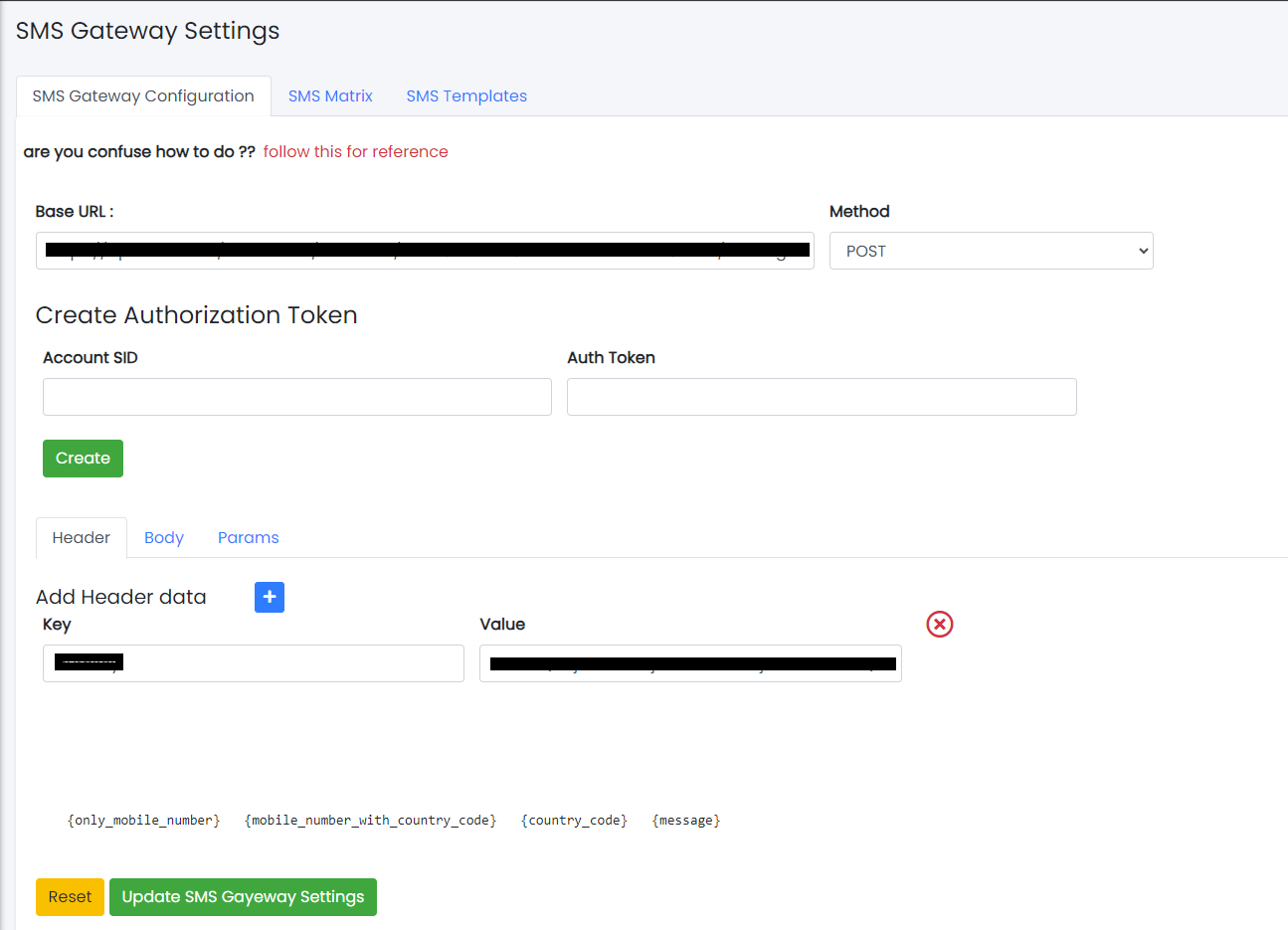Click Update SMS Gayeway Settings button
Viewport: 1288px width, 930px height.
click(243, 897)
